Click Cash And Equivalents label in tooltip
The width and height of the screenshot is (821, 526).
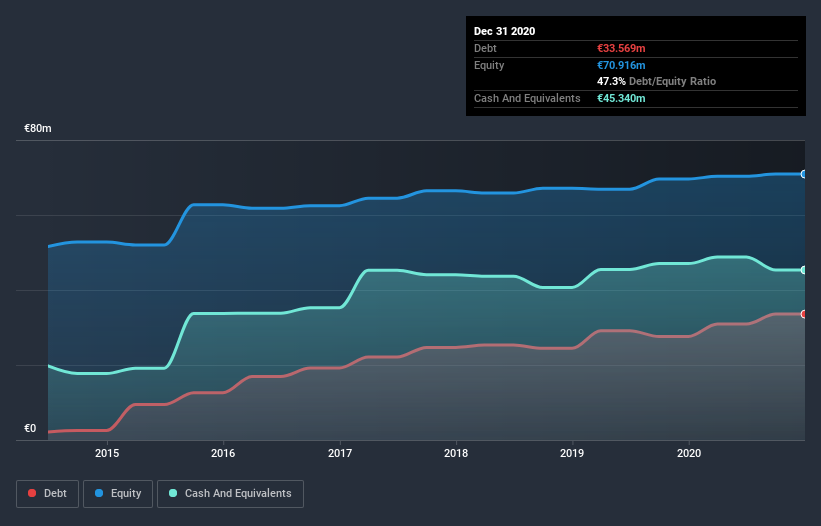[x=527, y=98]
